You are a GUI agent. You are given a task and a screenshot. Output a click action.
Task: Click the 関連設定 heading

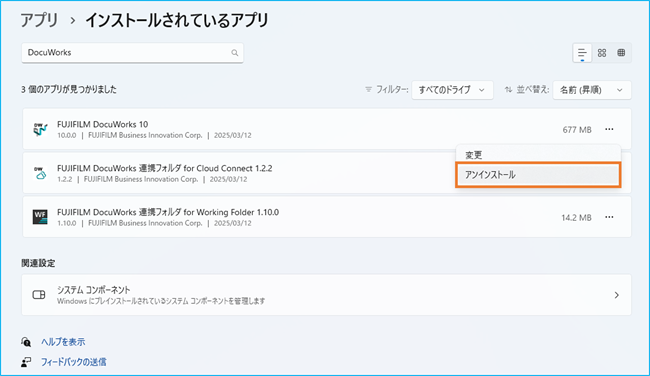tap(38, 263)
